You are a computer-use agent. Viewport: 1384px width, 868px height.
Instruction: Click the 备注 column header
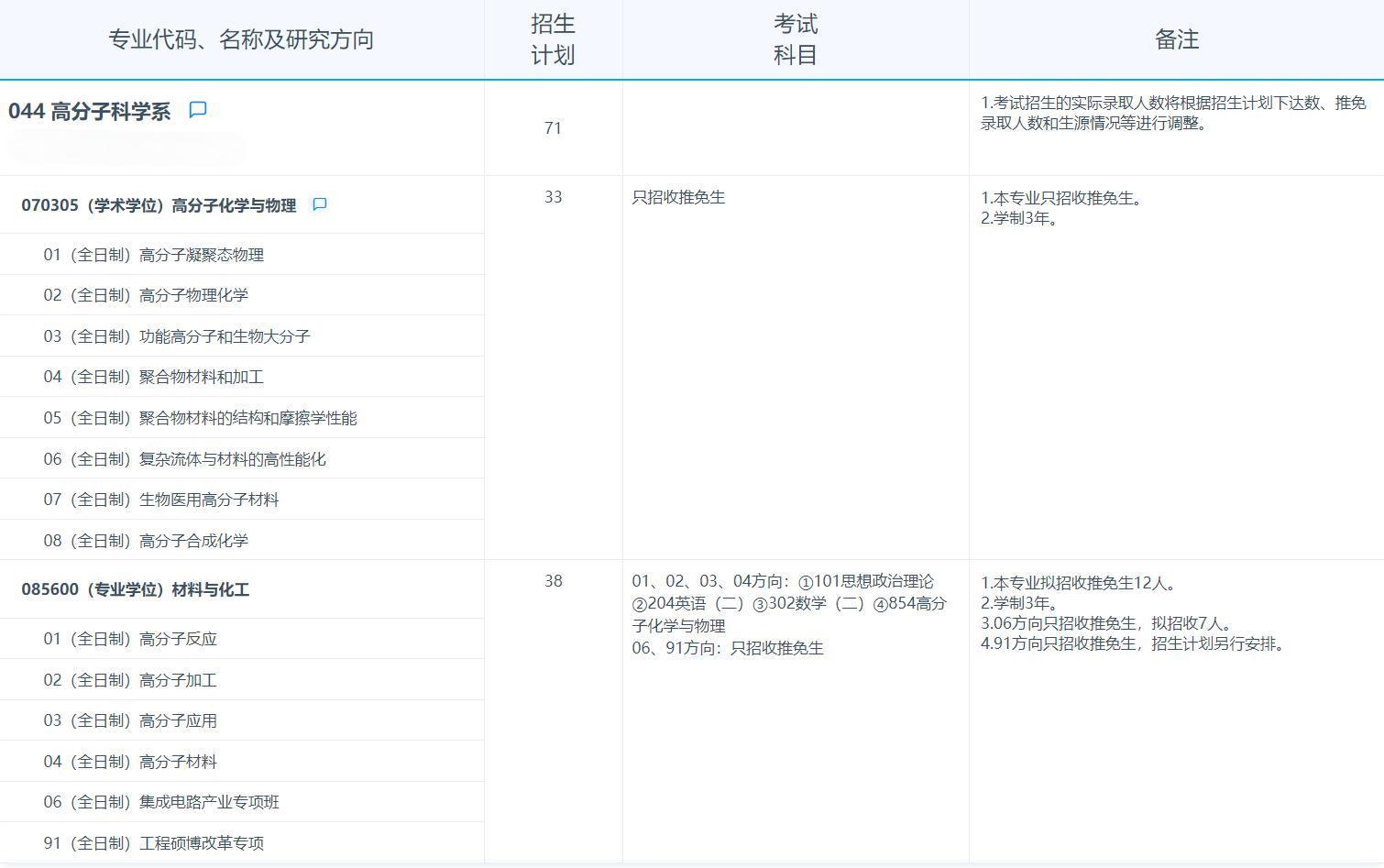[1176, 39]
